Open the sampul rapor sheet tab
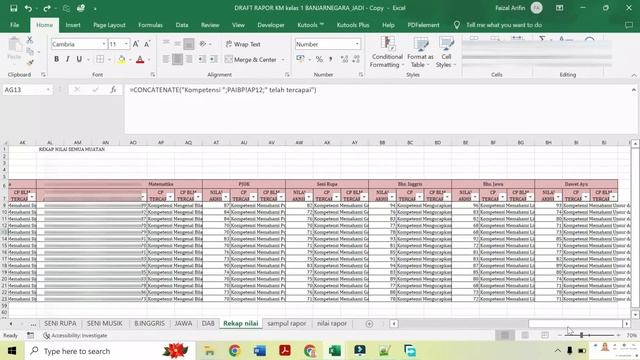 286,323
